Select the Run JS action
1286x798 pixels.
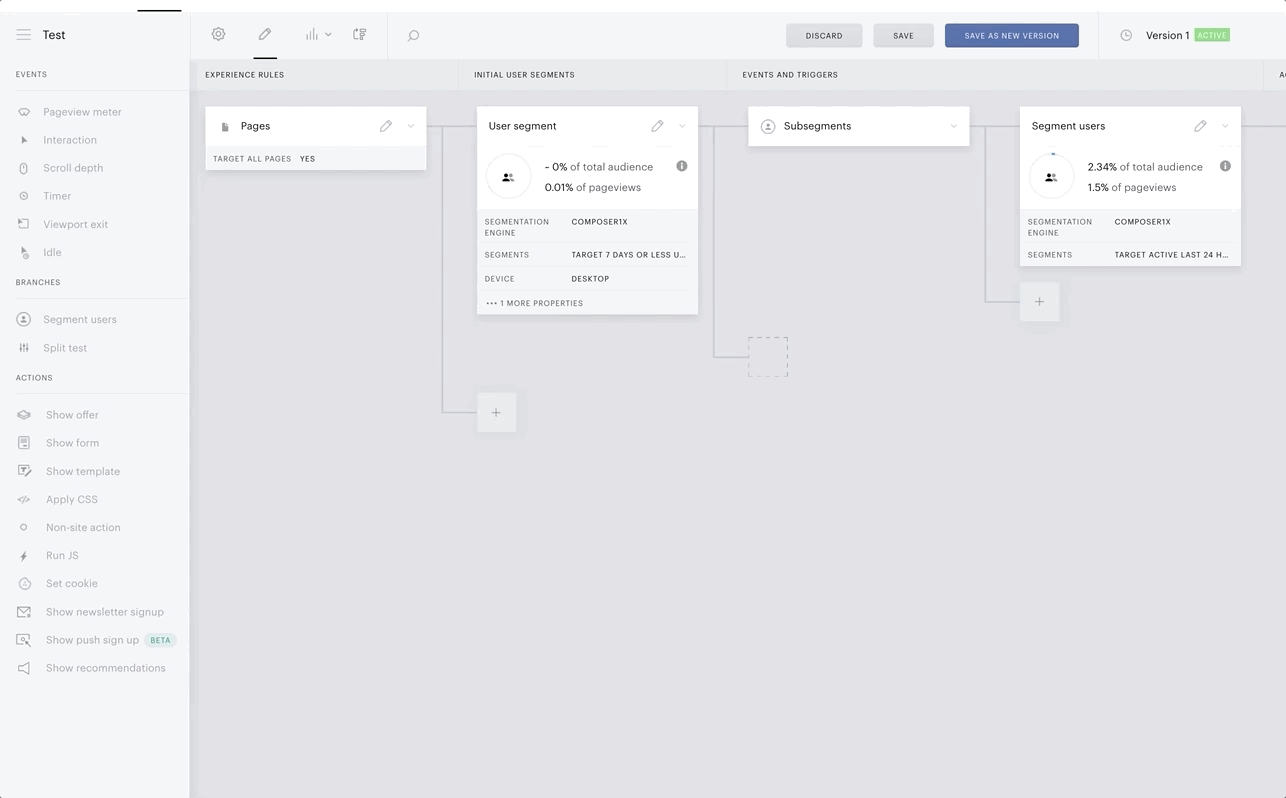[62, 555]
